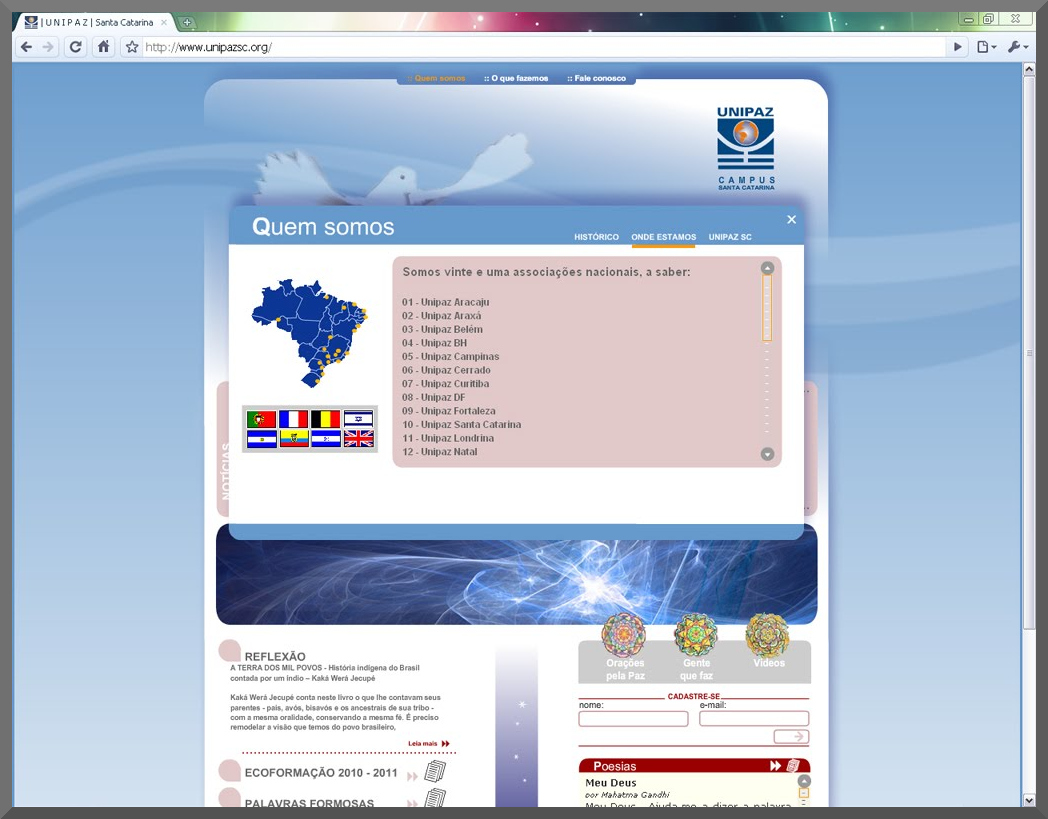Open the page menu dropdown in browser toolbar

[987, 47]
